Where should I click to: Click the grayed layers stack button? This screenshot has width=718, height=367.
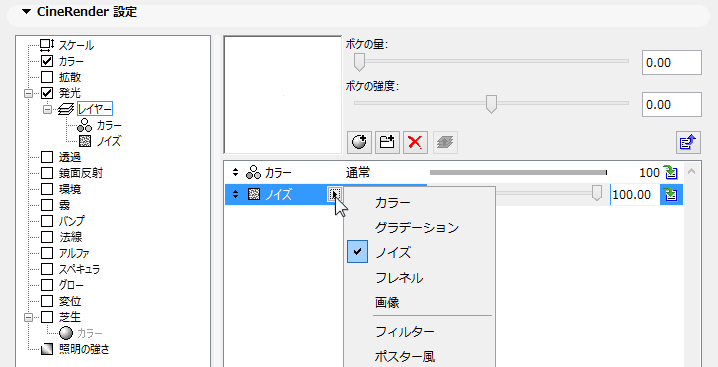[x=445, y=142]
